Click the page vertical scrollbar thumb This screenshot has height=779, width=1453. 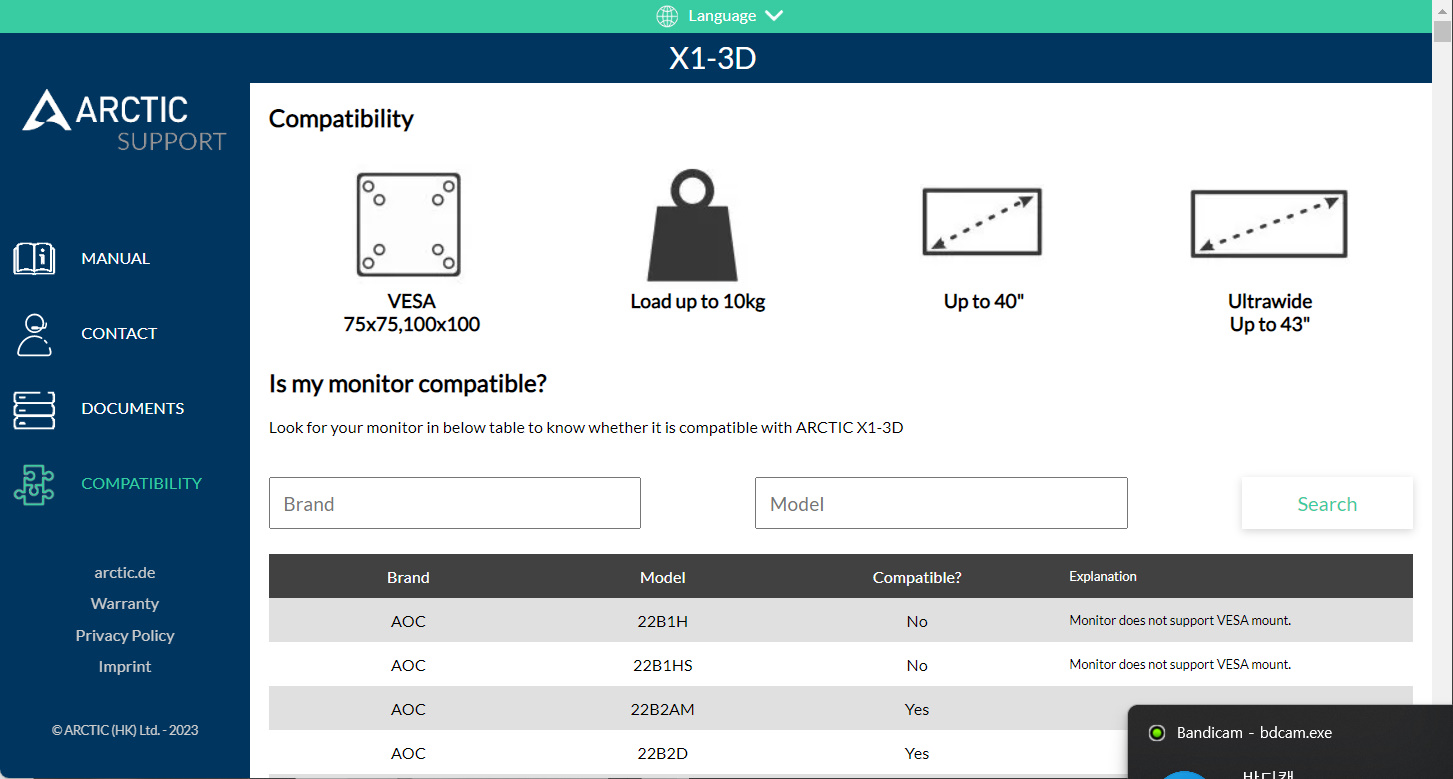click(1442, 31)
